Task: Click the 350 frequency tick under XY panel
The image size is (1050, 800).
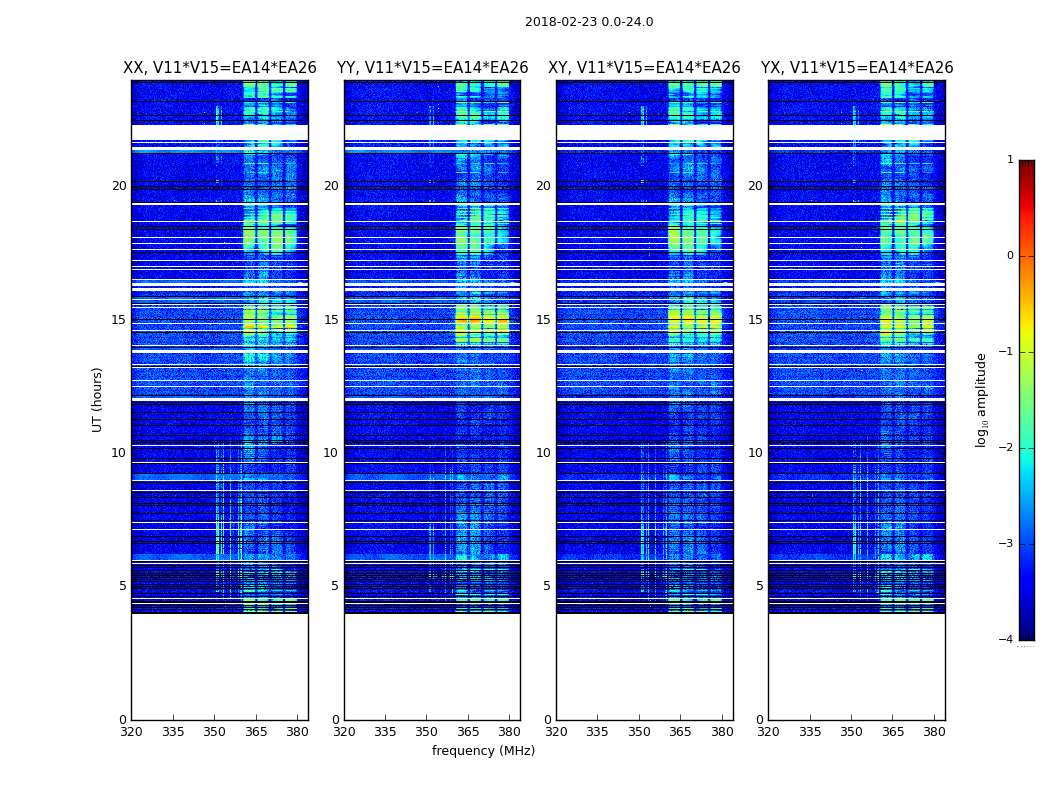Action: click(x=639, y=732)
